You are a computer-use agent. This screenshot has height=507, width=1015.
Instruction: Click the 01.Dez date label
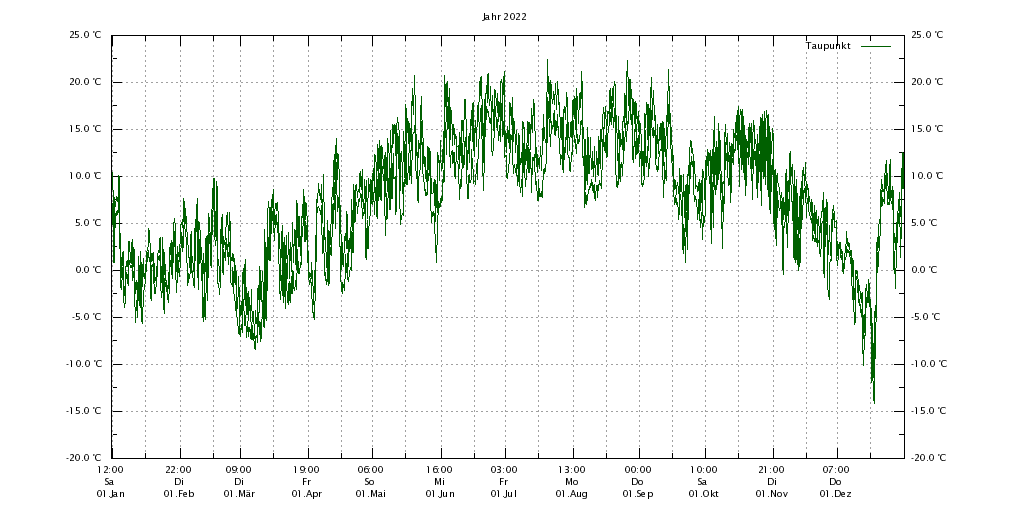coord(836,494)
